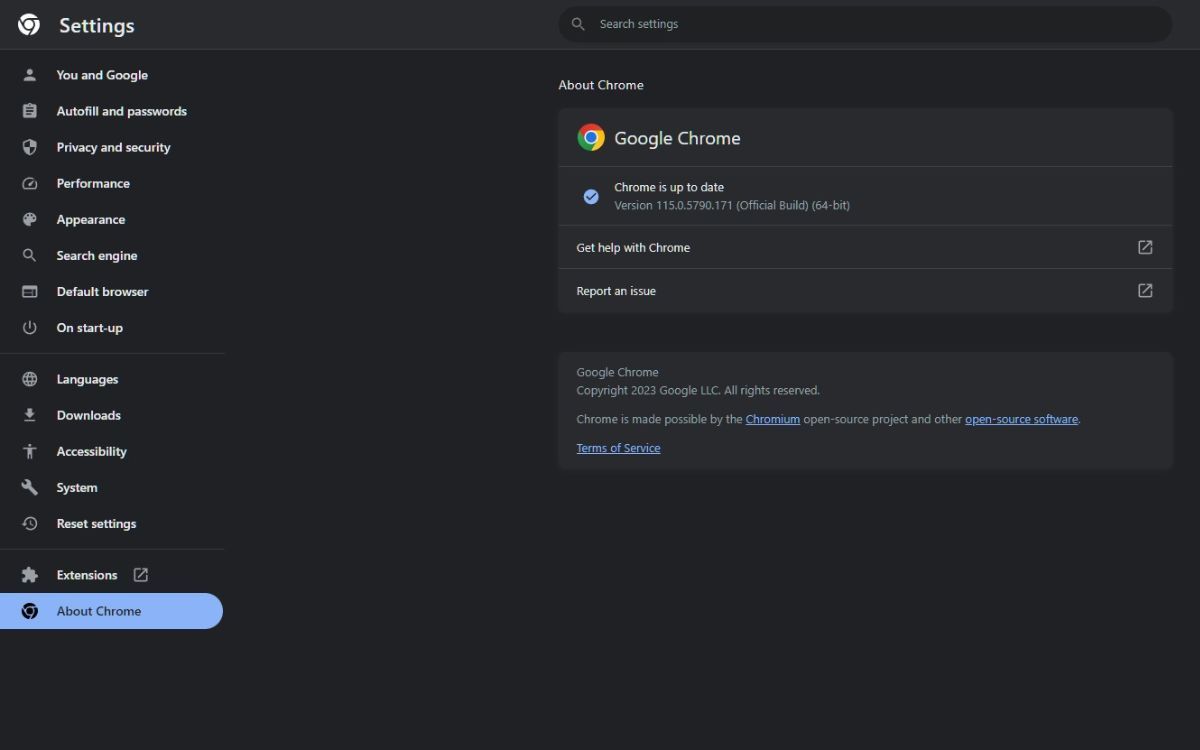This screenshot has height=750, width=1200.
Task: Select the On start-up power icon
Action: click(x=29, y=327)
